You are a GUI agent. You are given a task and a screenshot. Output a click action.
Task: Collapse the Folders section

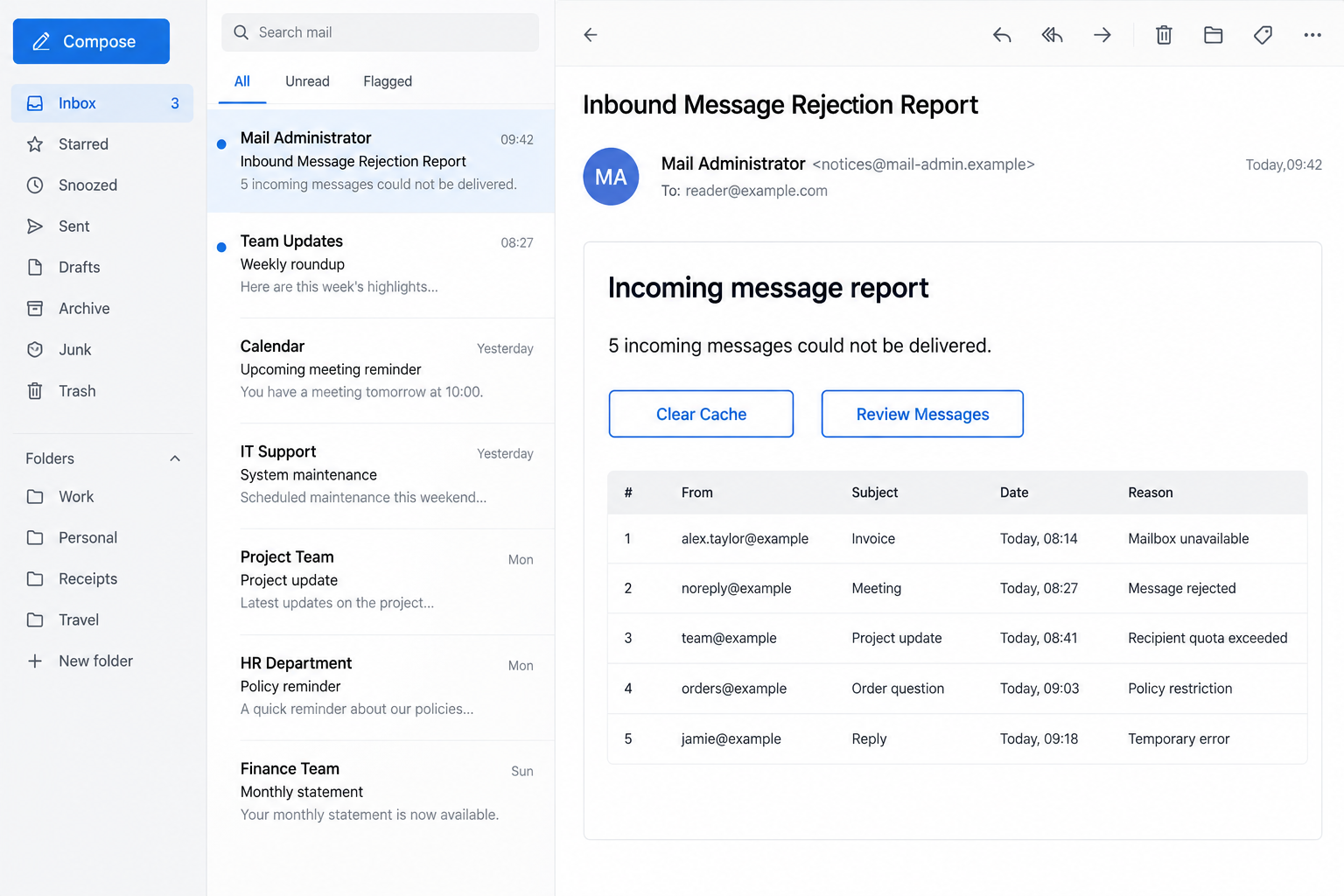[x=175, y=458]
